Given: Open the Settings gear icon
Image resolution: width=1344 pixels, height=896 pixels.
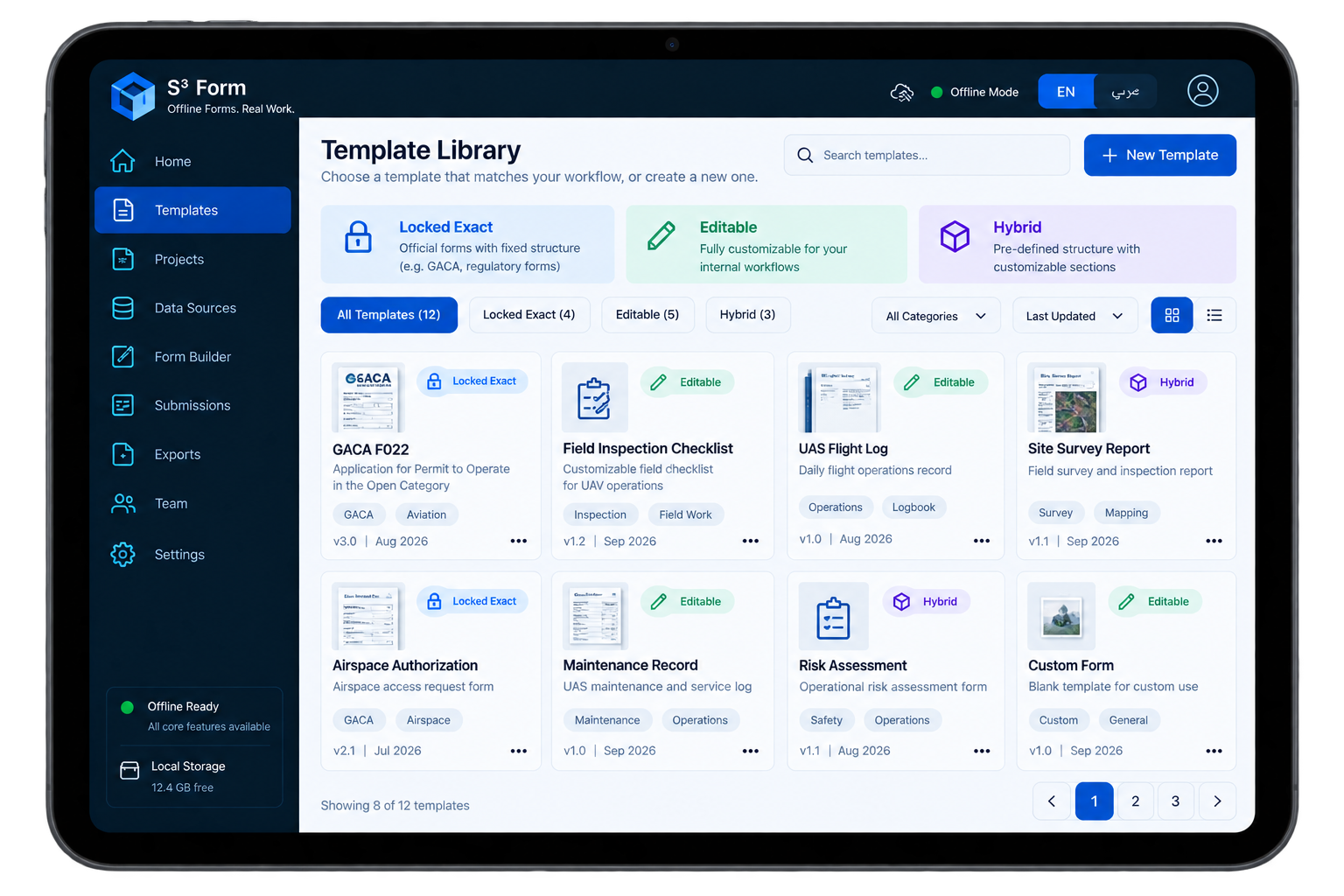Looking at the screenshot, I should [x=123, y=554].
